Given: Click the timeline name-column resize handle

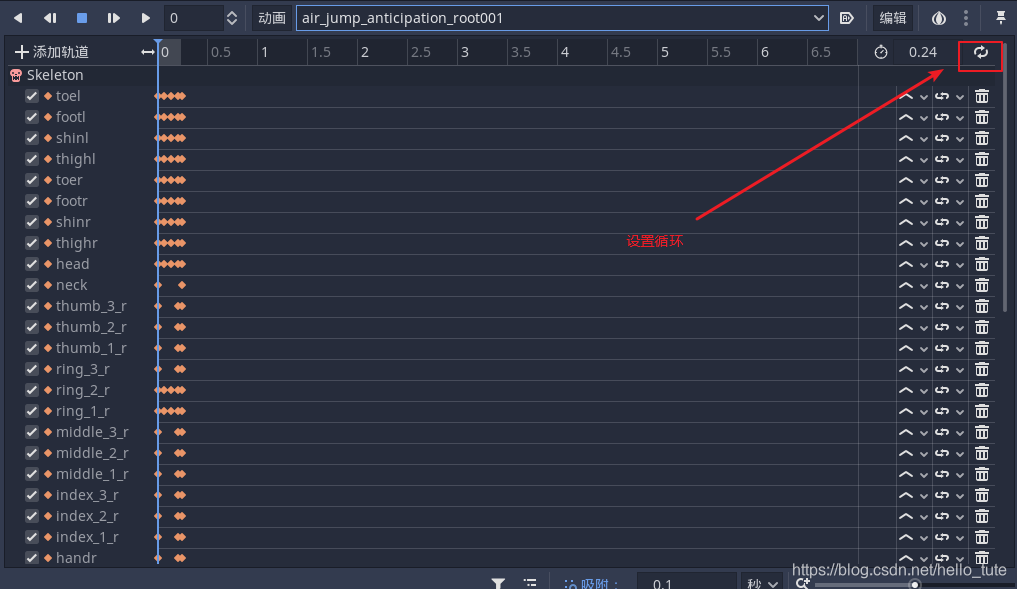Looking at the screenshot, I should (x=148, y=52).
